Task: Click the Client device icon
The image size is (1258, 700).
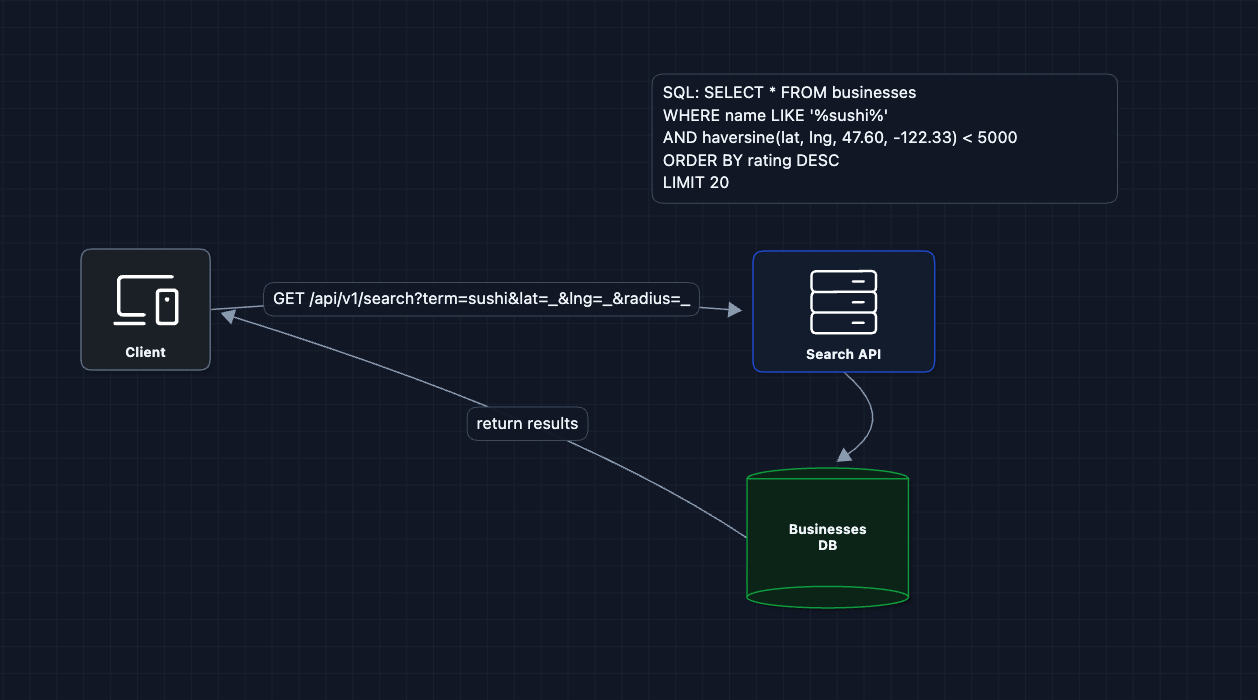Action: click(x=146, y=300)
